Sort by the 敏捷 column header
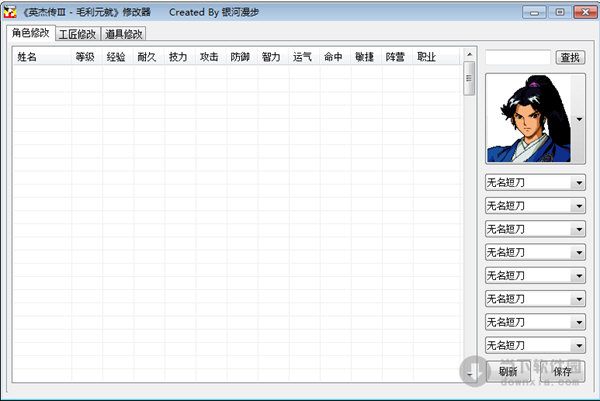This screenshot has width=600, height=401. [366, 57]
